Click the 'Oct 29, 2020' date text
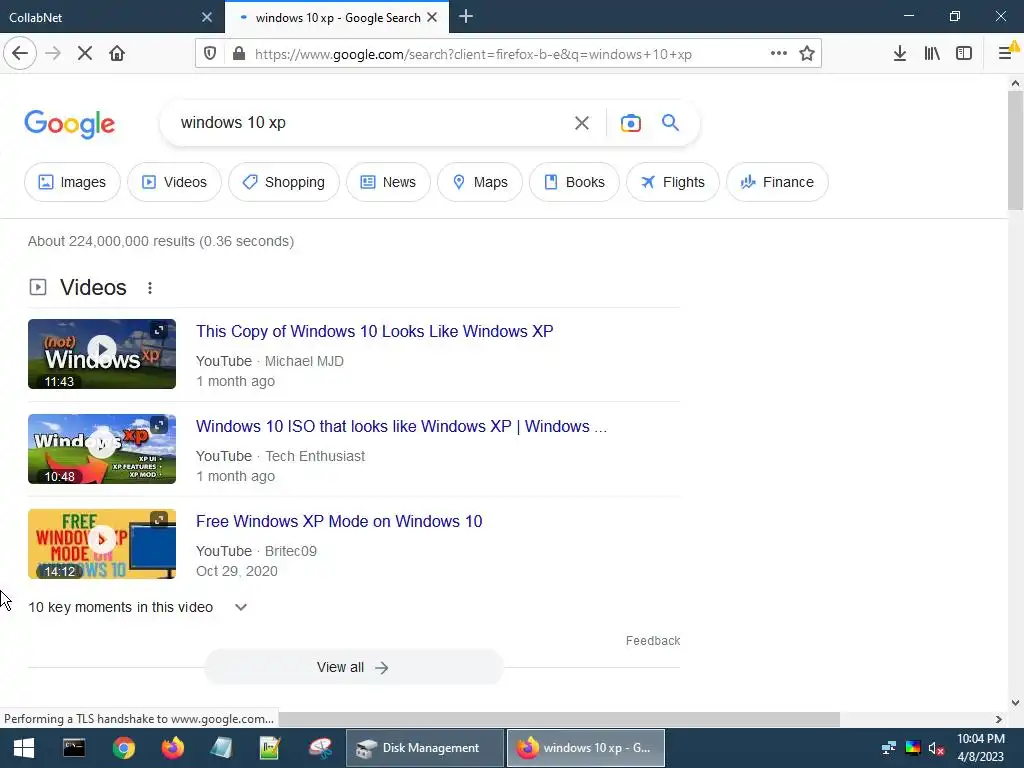Screen dimensions: 1024x768 (236, 571)
